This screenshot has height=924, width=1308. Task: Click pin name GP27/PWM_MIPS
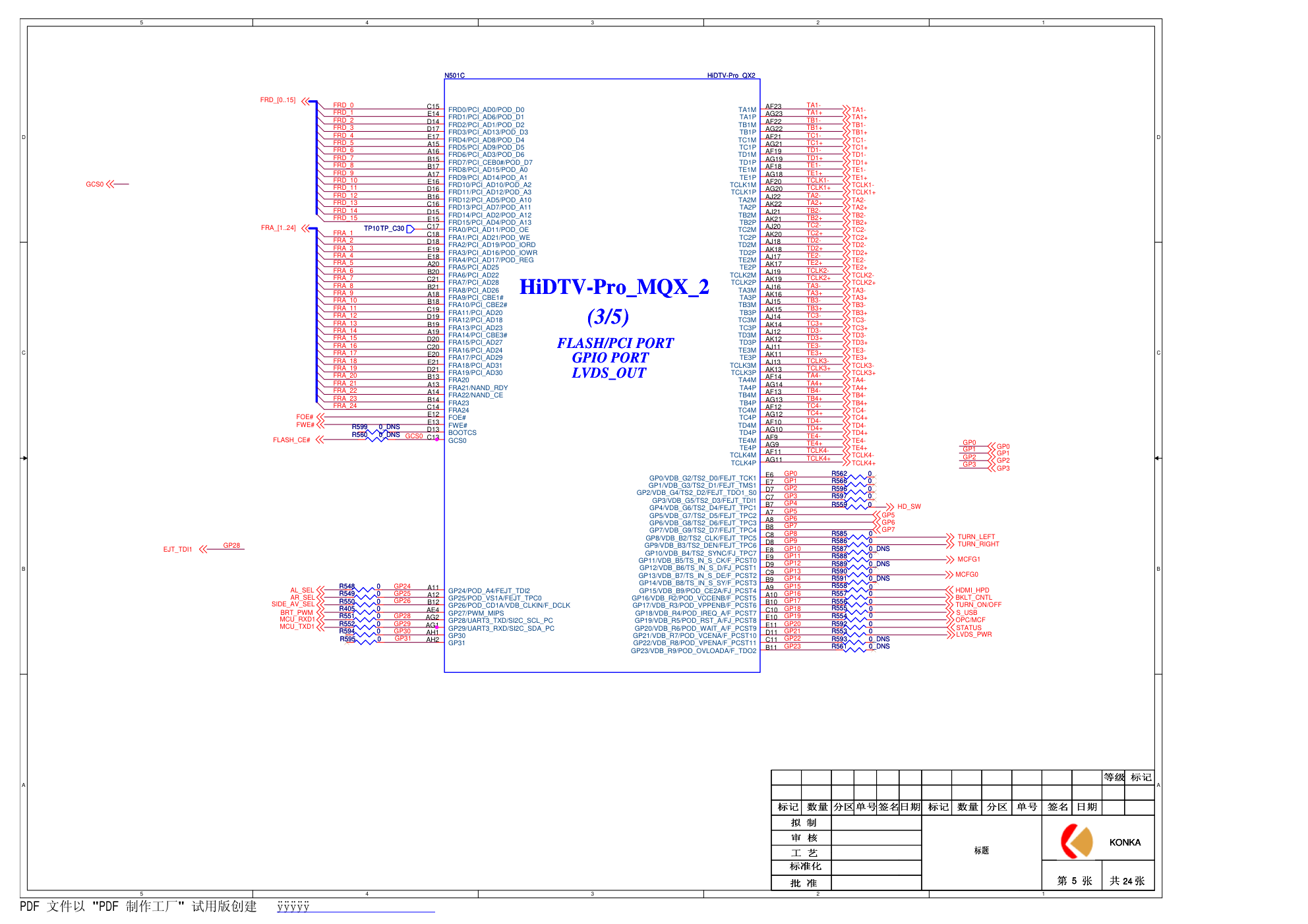coord(476,614)
